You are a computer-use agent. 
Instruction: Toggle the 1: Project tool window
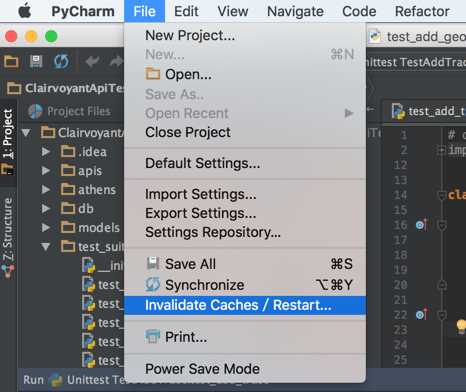(x=8, y=133)
